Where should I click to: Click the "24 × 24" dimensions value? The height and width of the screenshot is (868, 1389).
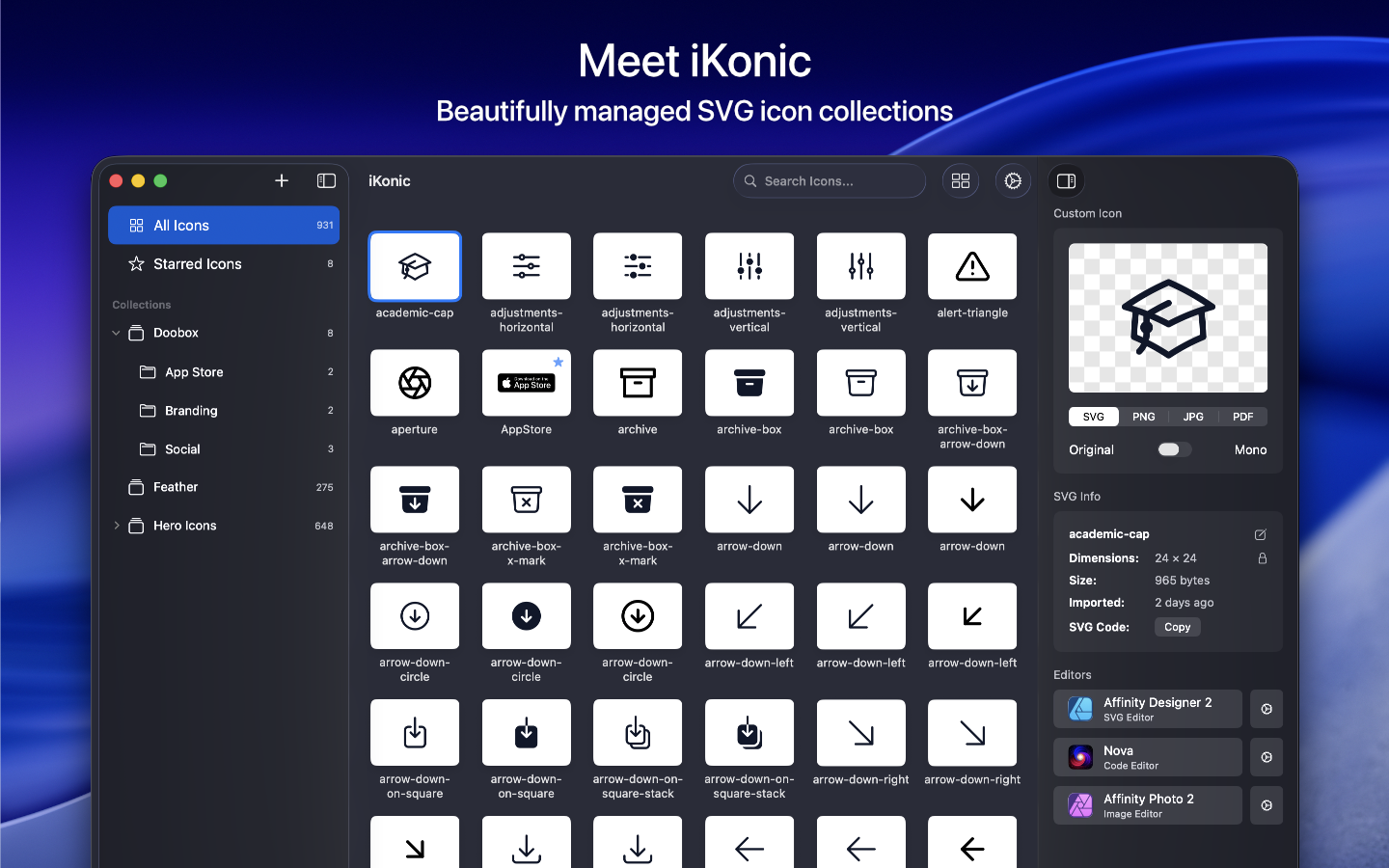click(x=1176, y=558)
